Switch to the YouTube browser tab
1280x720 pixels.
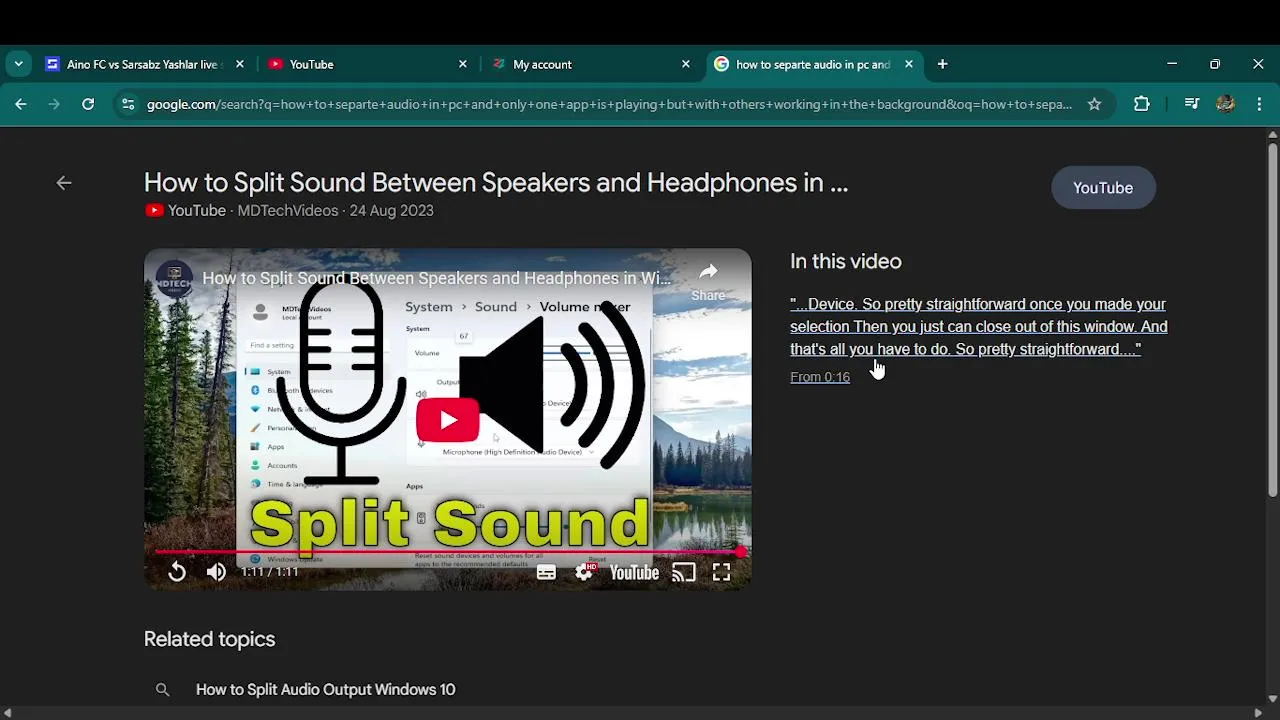coord(367,64)
